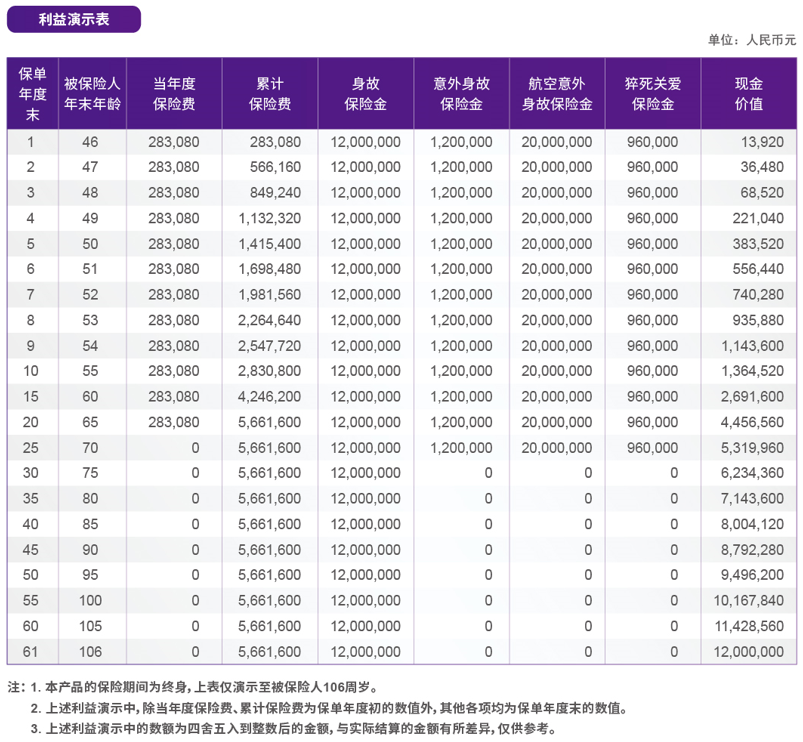Select the 被保险人年末年龄 column header
The height and width of the screenshot is (742, 803).
[92, 94]
